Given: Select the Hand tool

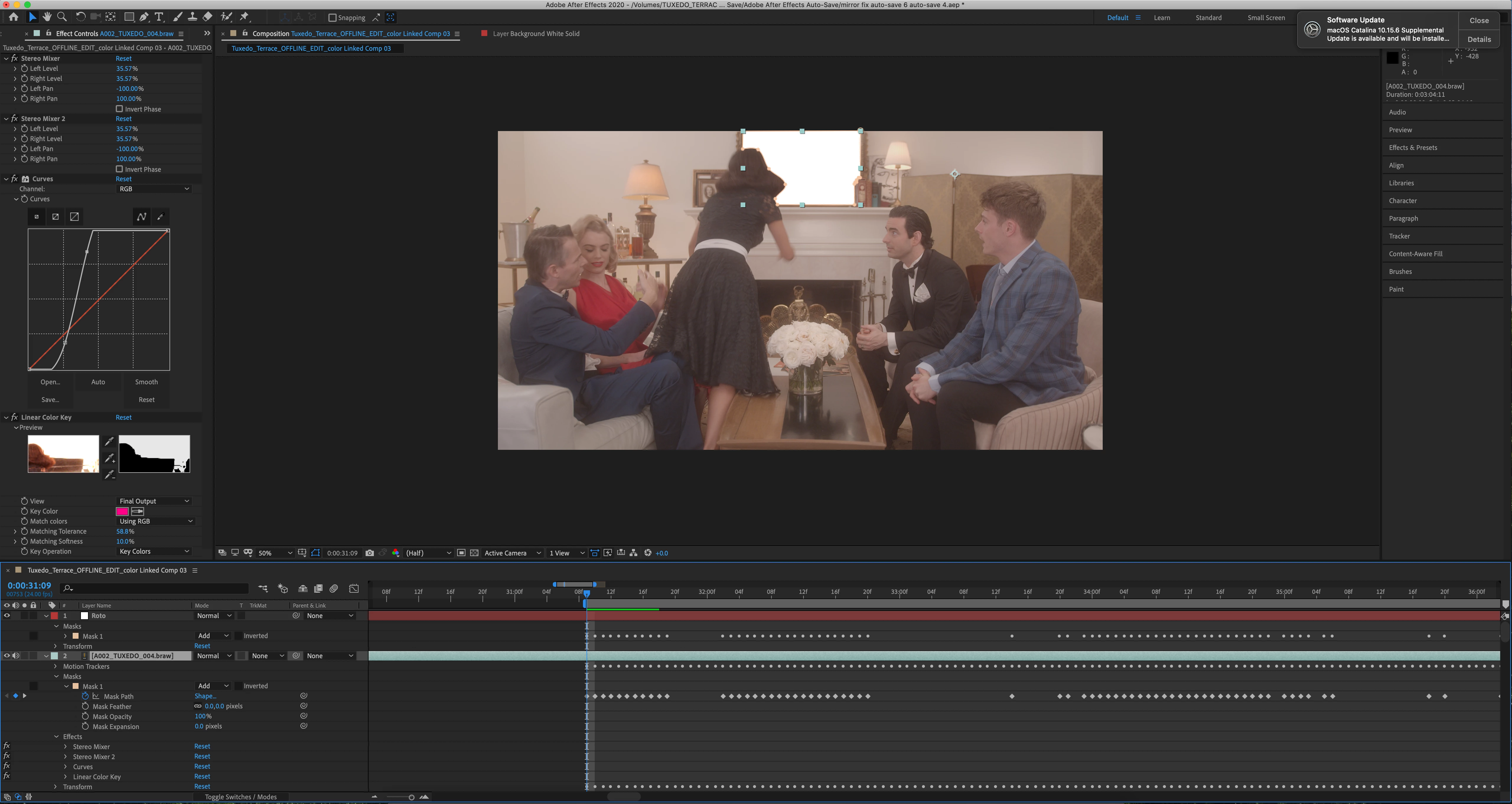Looking at the screenshot, I should tap(47, 17).
